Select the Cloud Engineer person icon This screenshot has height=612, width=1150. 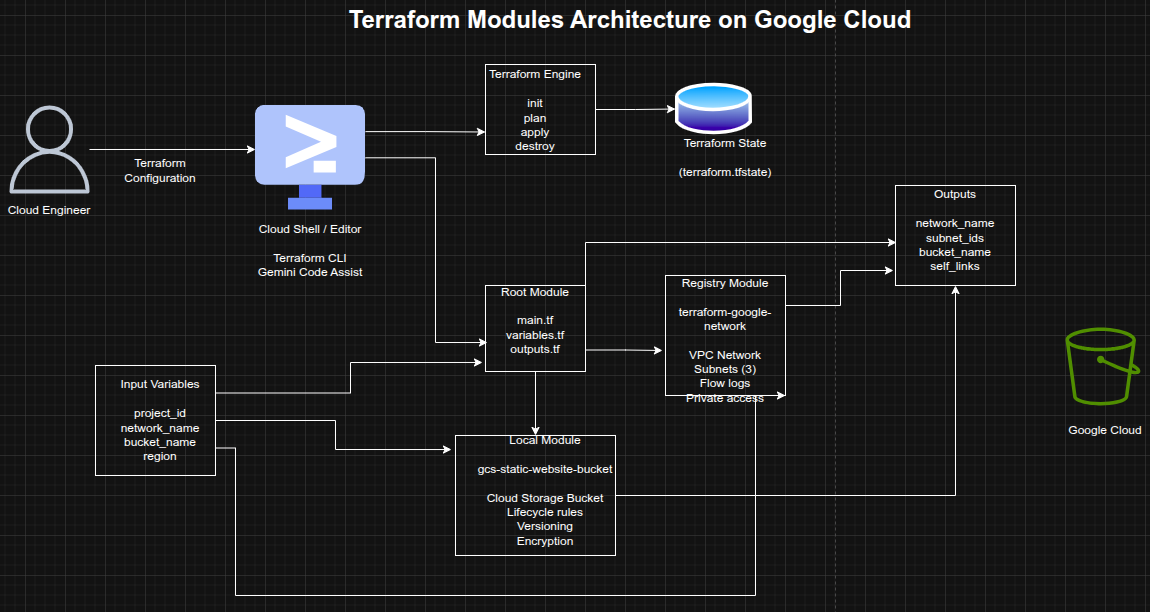pos(48,150)
